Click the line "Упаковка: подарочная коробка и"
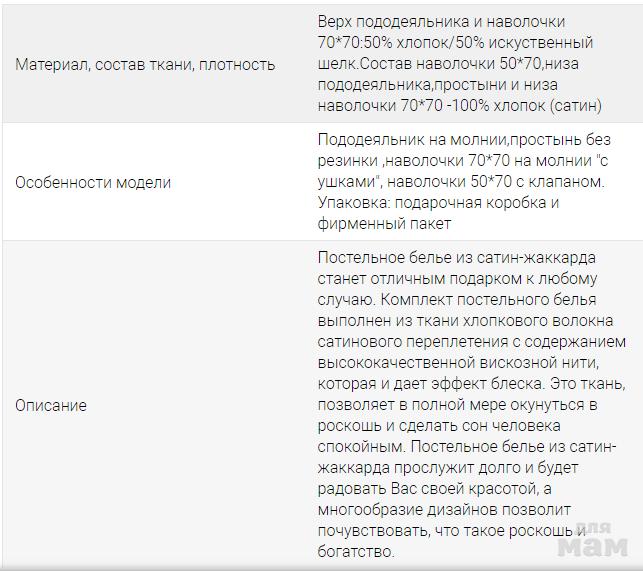Image resolution: width=643 pixels, height=571 pixels. pyautogui.click(x=438, y=203)
